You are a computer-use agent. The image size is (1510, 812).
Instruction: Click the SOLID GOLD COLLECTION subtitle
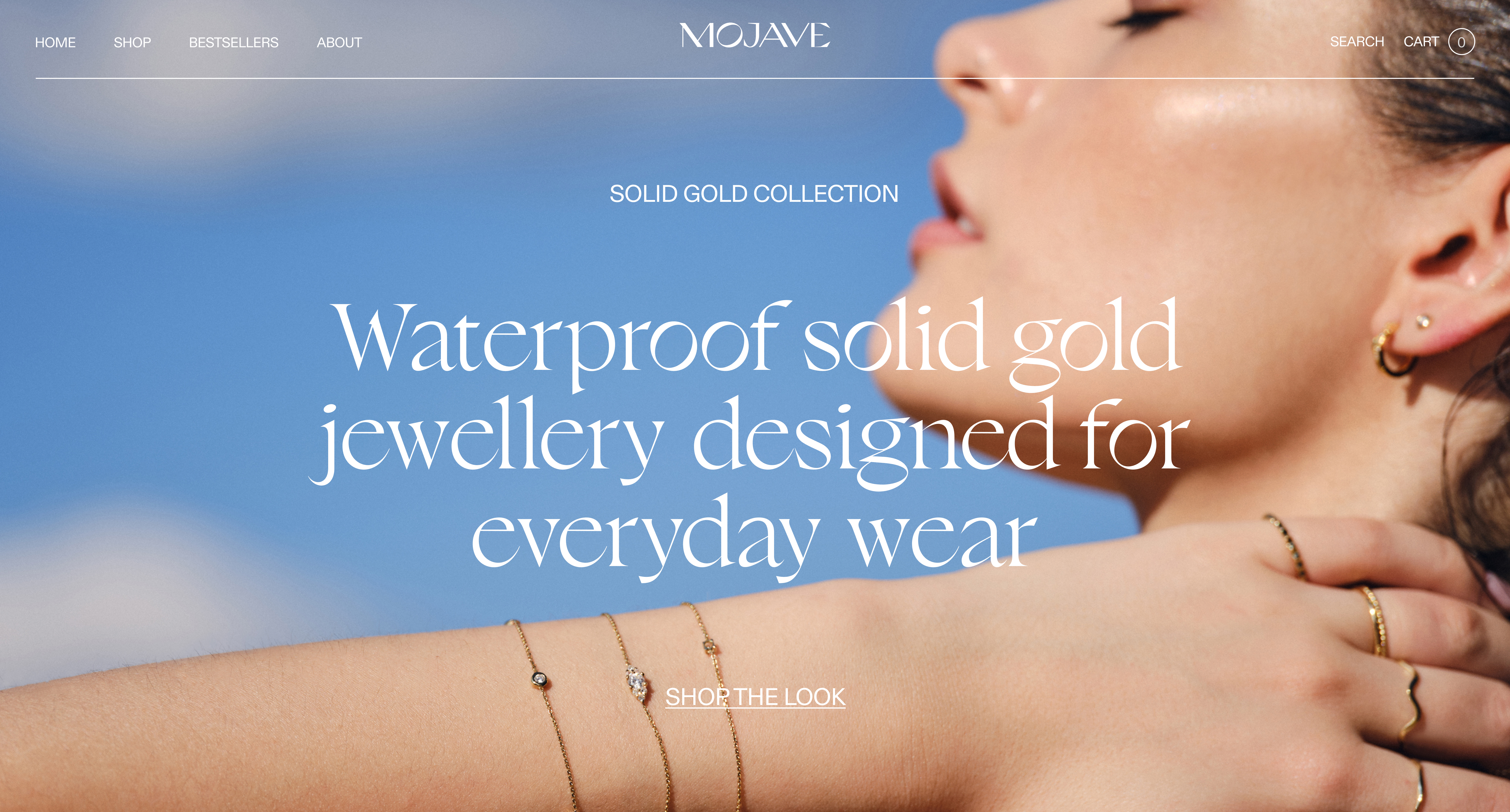tap(754, 194)
